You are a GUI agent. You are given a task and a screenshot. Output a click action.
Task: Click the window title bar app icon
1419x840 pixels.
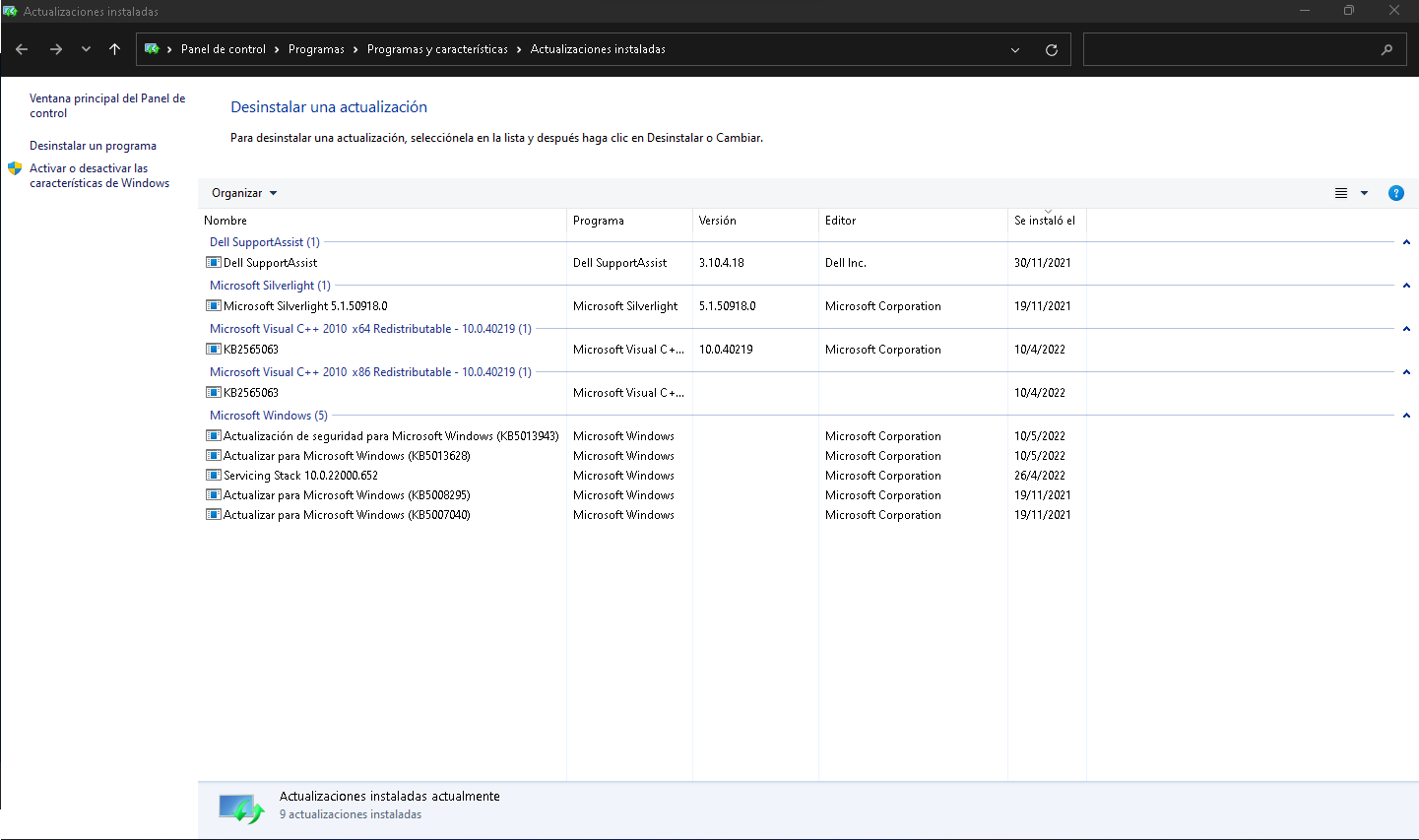pyautogui.click(x=10, y=11)
